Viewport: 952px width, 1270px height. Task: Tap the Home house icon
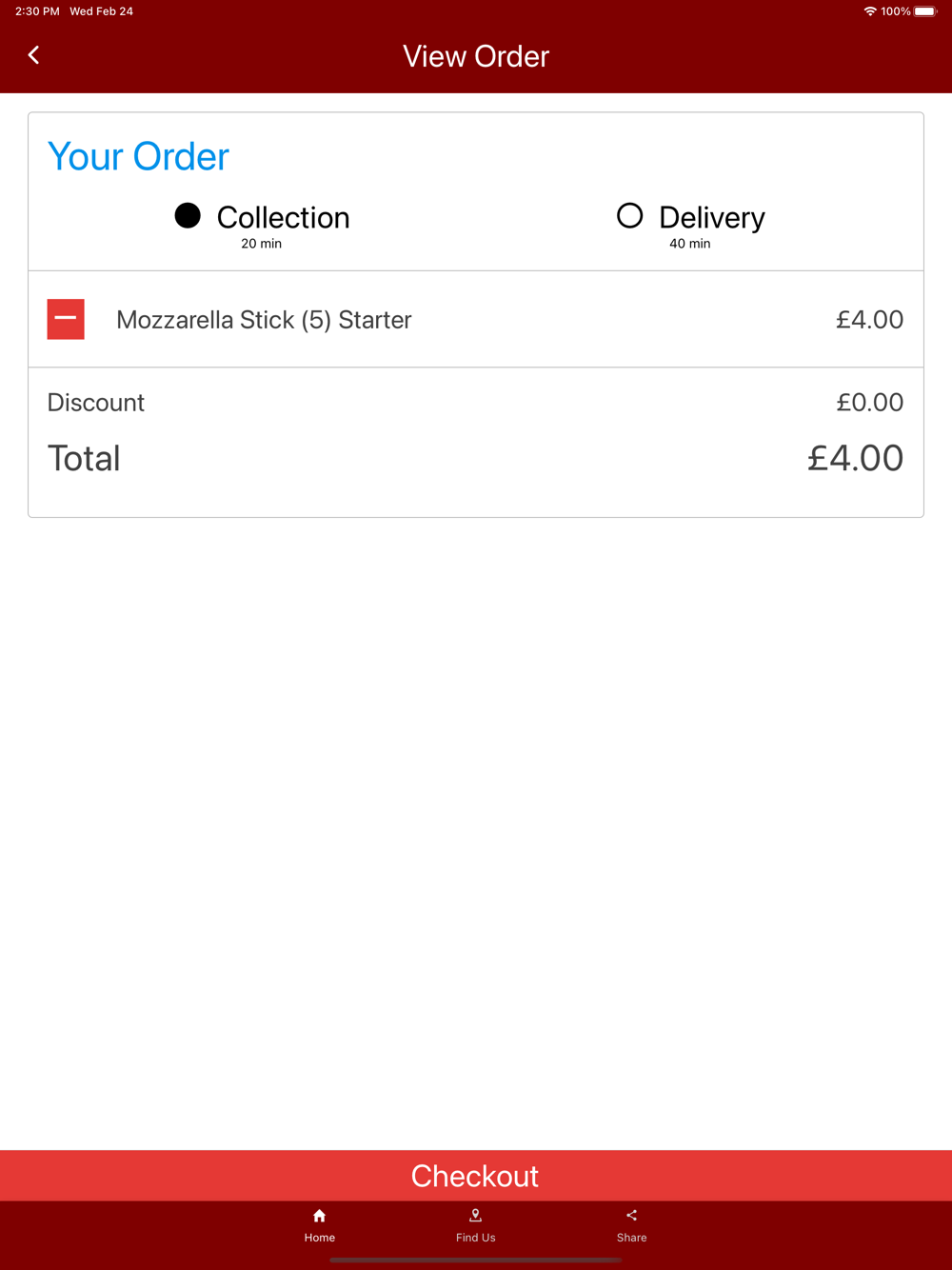coord(320,1216)
